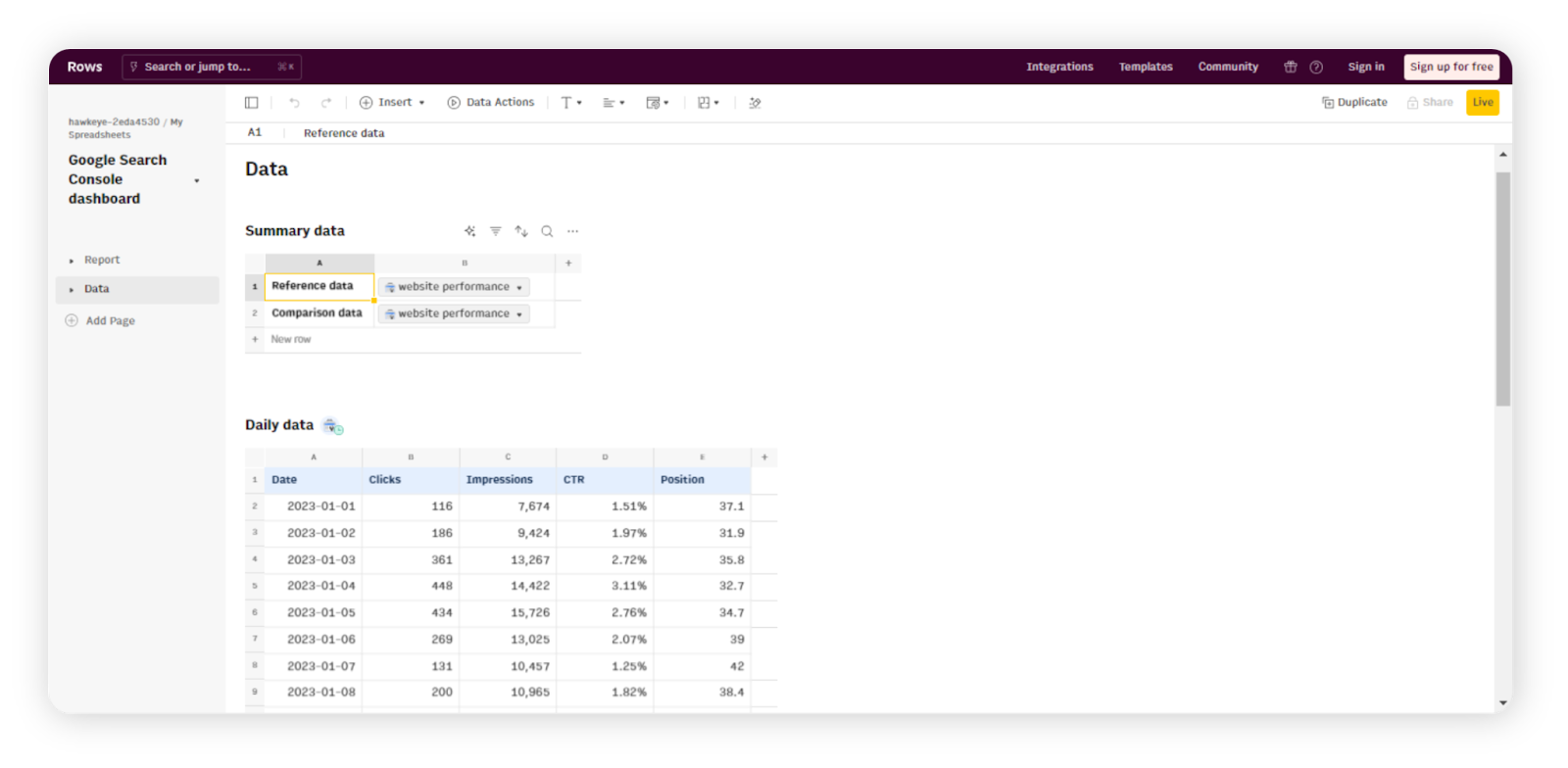Screen dimensions: 1568x768
Task: Select position value 38.4
Action: point(702,693)
